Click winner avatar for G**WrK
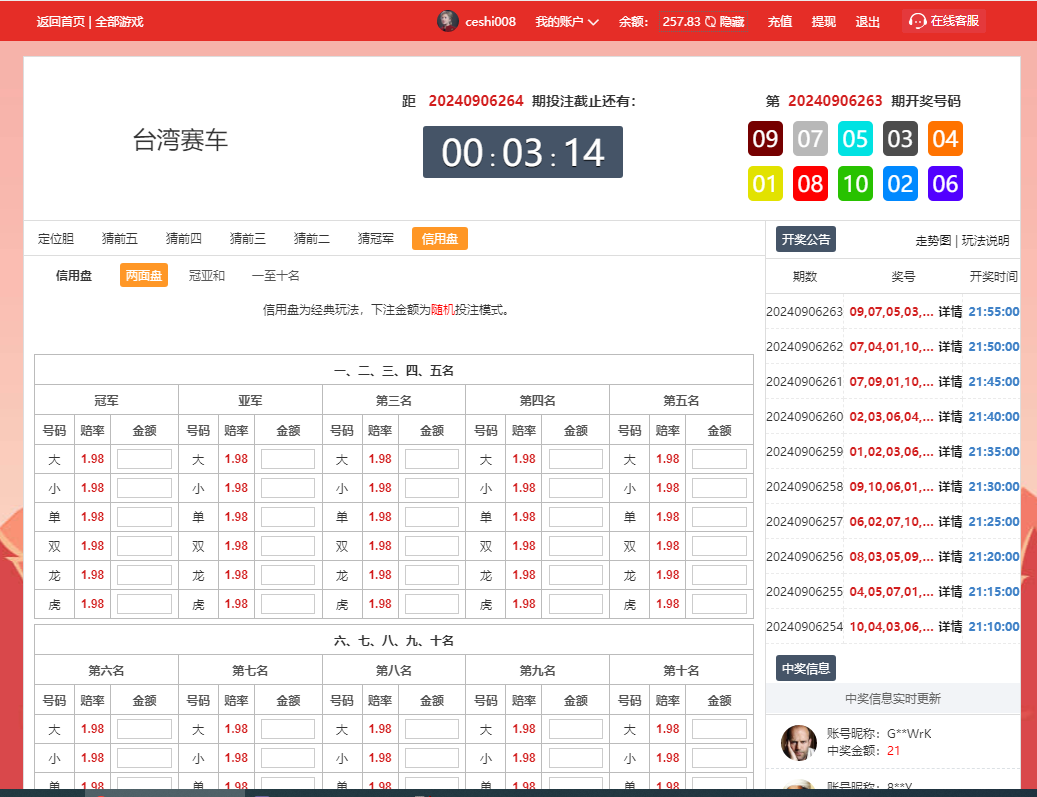1037x797 pixels. point(798,742)
